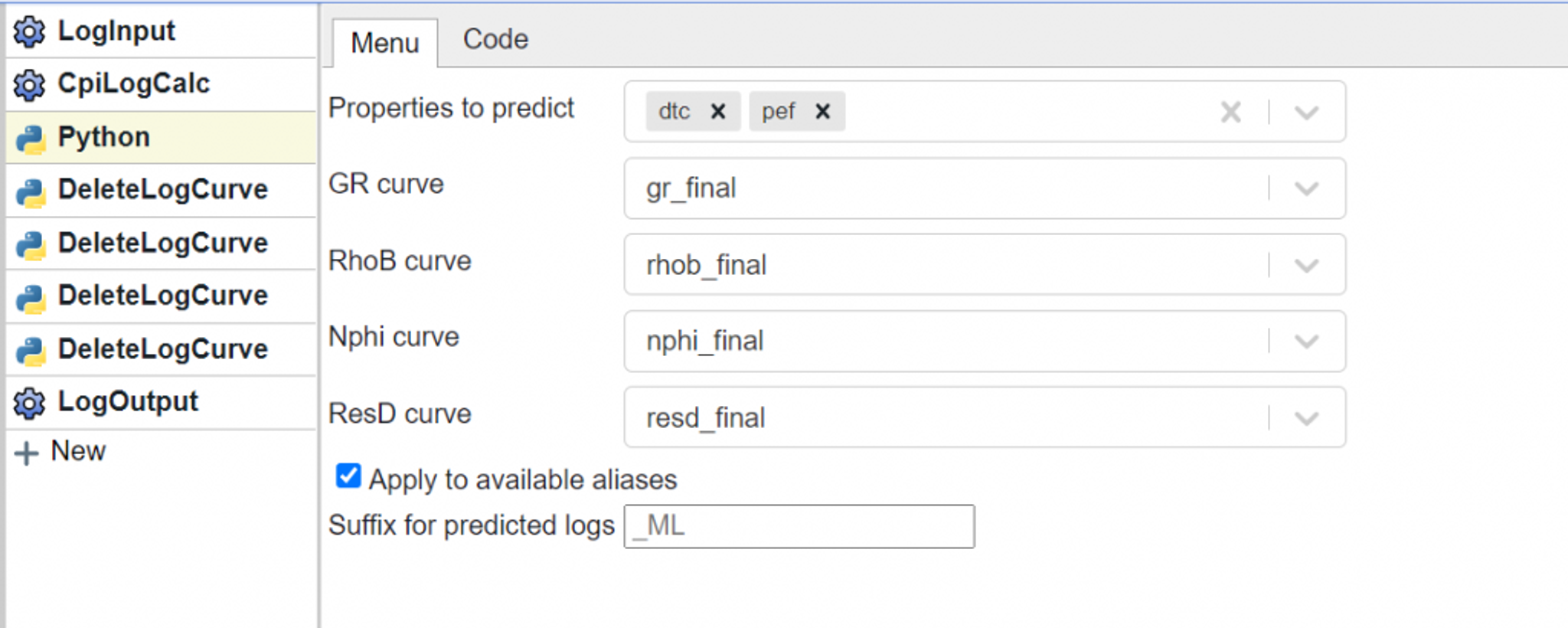
Task: Select the LogOutput workflow step
Action: pos(128,402)
